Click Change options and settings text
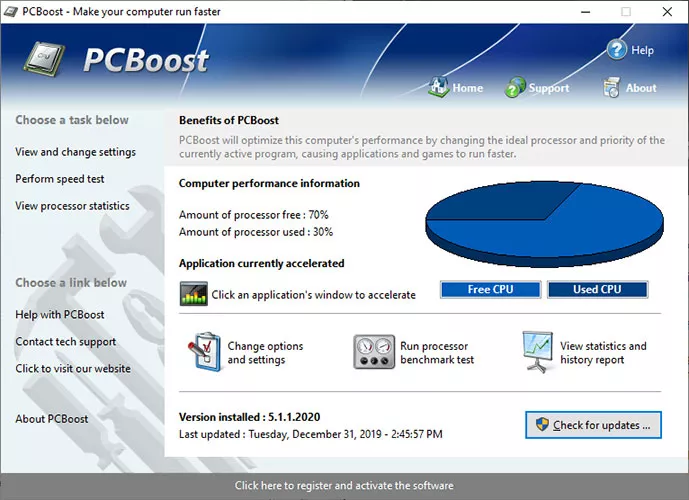The height and width of the screenshot is (500, 689). tap(265, 353)
